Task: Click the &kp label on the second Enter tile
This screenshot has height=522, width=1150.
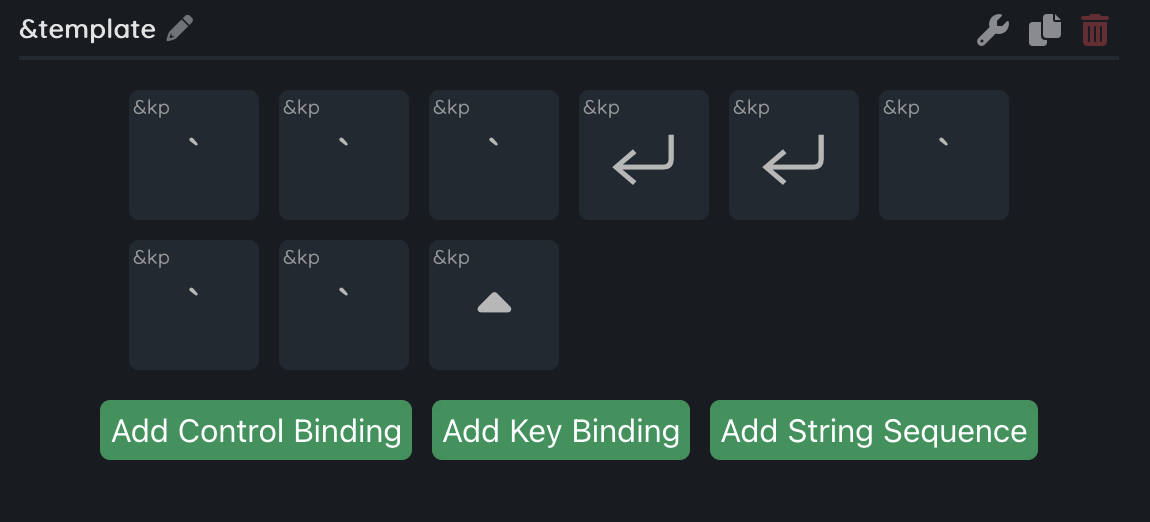Action: click(x=752, y=108)
